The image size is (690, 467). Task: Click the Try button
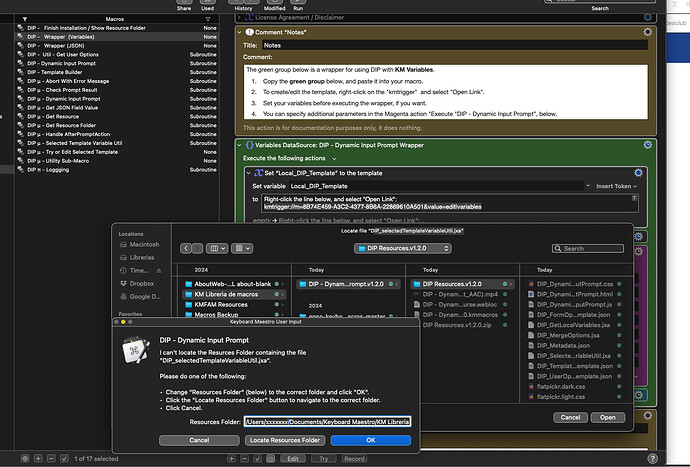324,459
